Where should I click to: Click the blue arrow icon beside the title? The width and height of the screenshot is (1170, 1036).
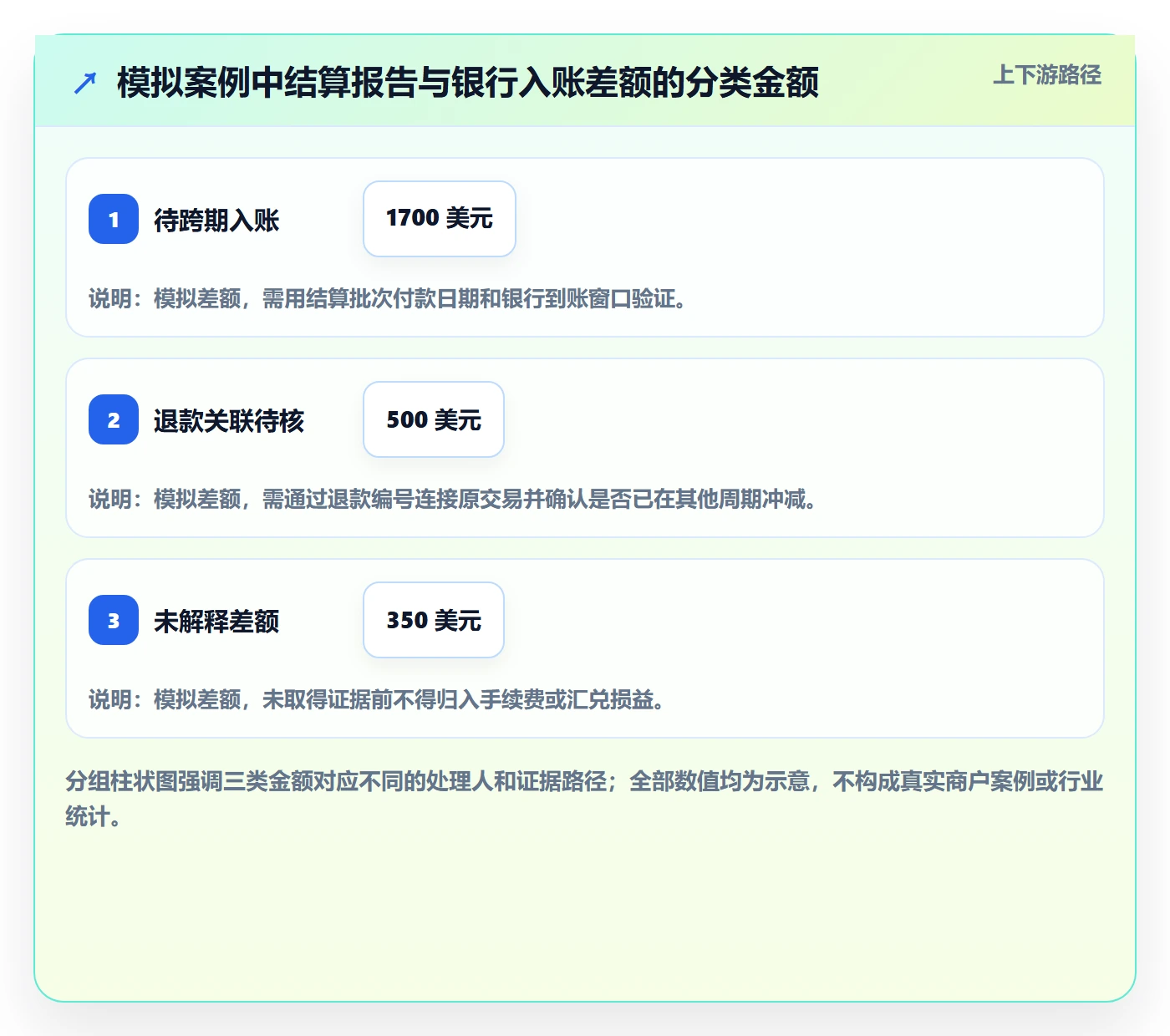84,83
